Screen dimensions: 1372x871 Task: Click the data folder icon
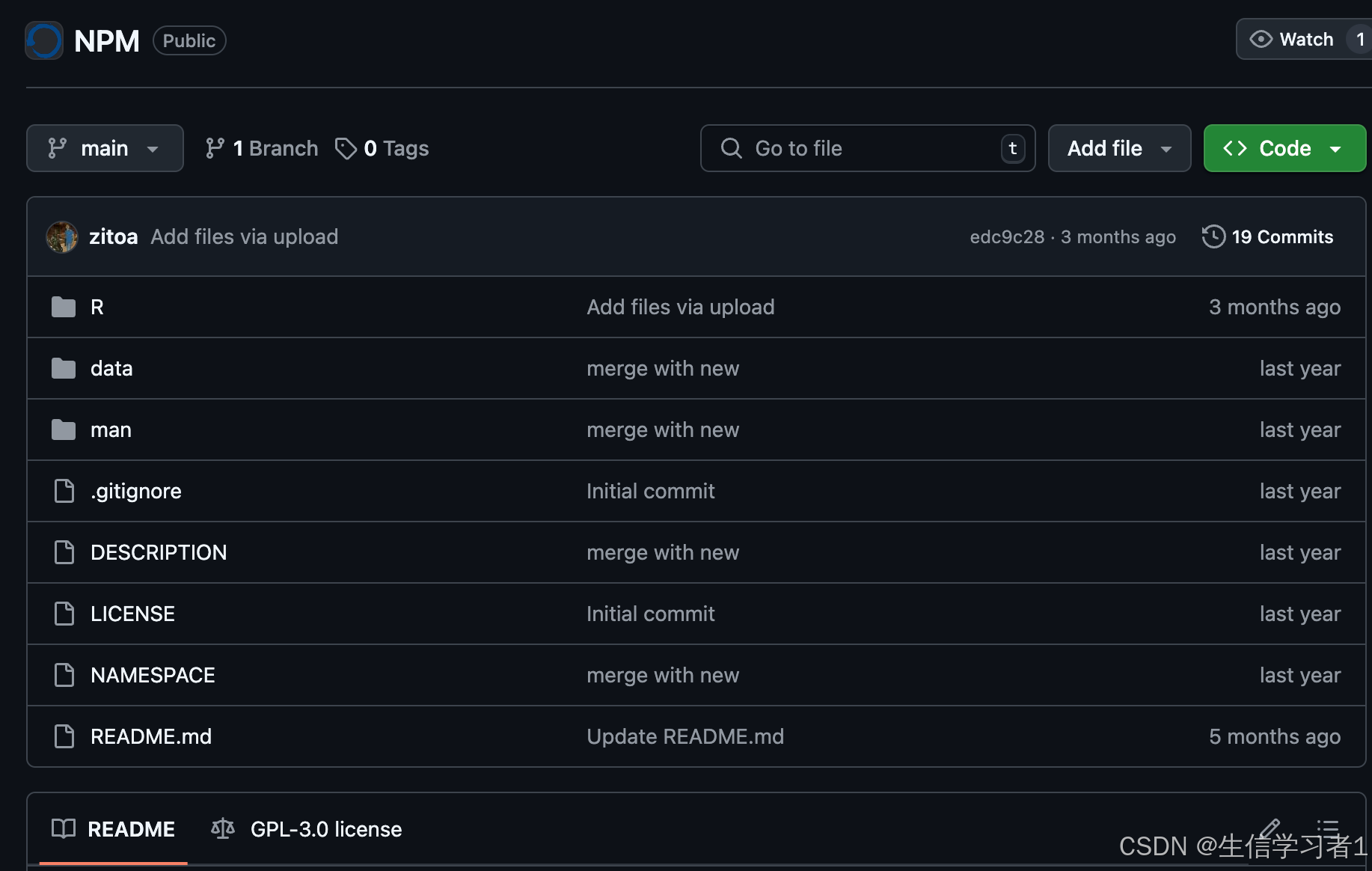[x=64, y=369]
